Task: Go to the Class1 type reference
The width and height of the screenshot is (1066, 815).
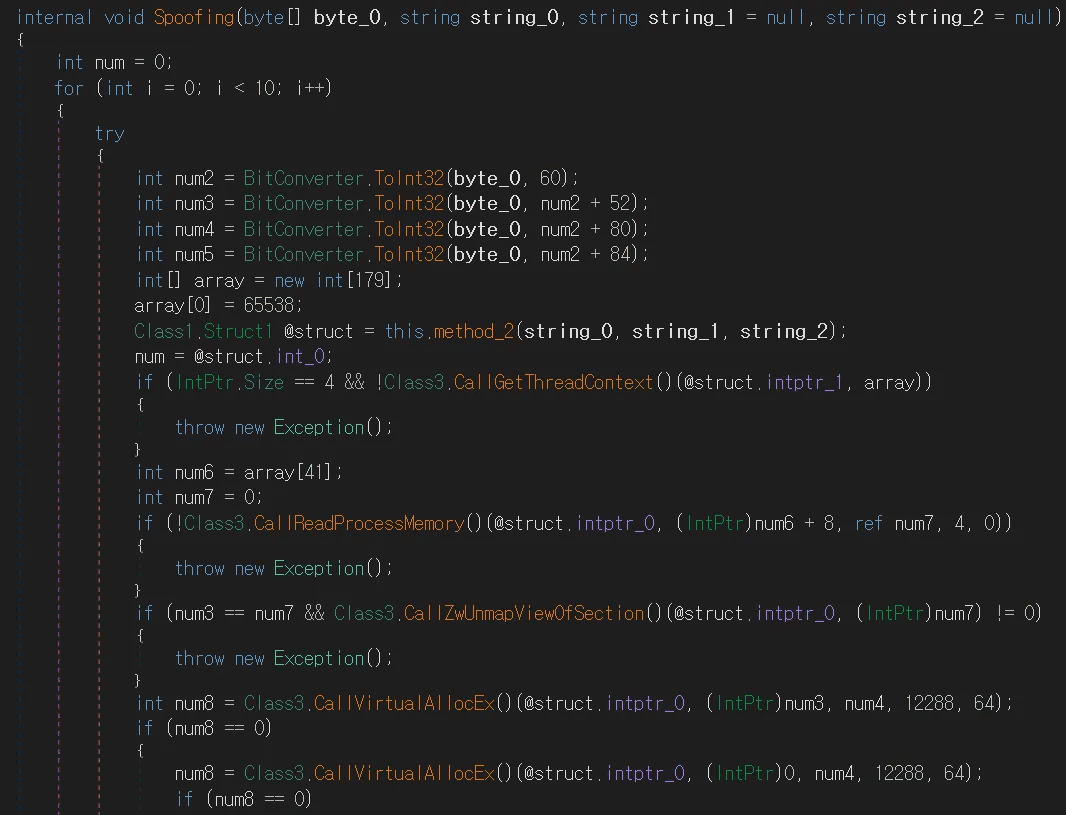Action: point(164,331)
